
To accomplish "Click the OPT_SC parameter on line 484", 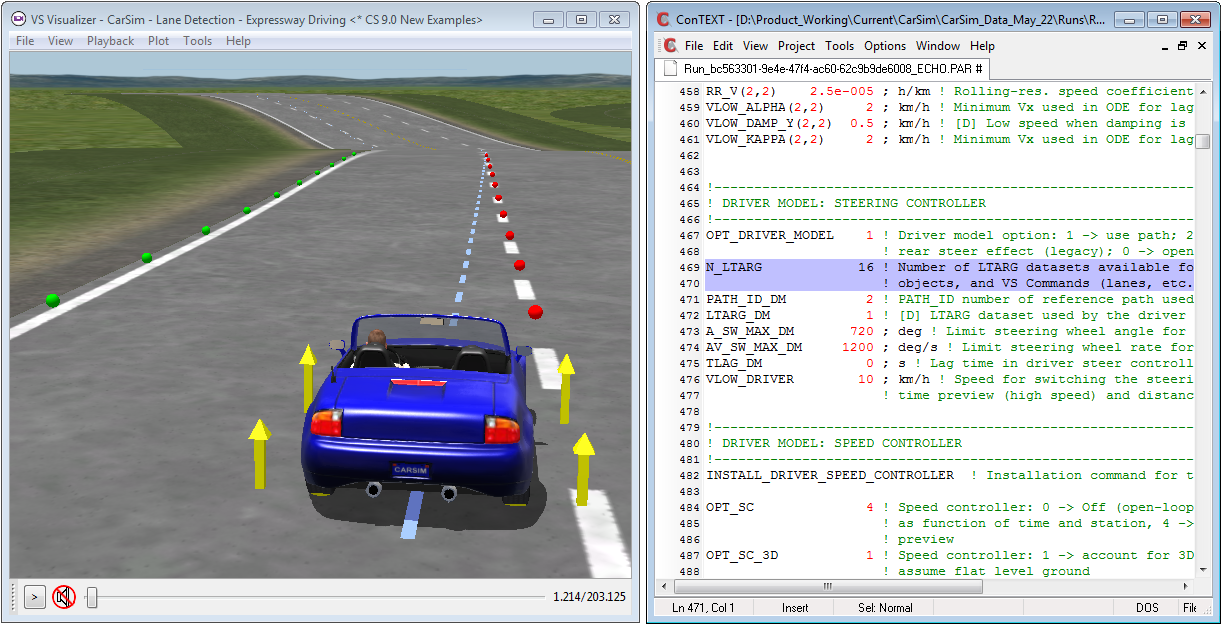I will 730,507.
